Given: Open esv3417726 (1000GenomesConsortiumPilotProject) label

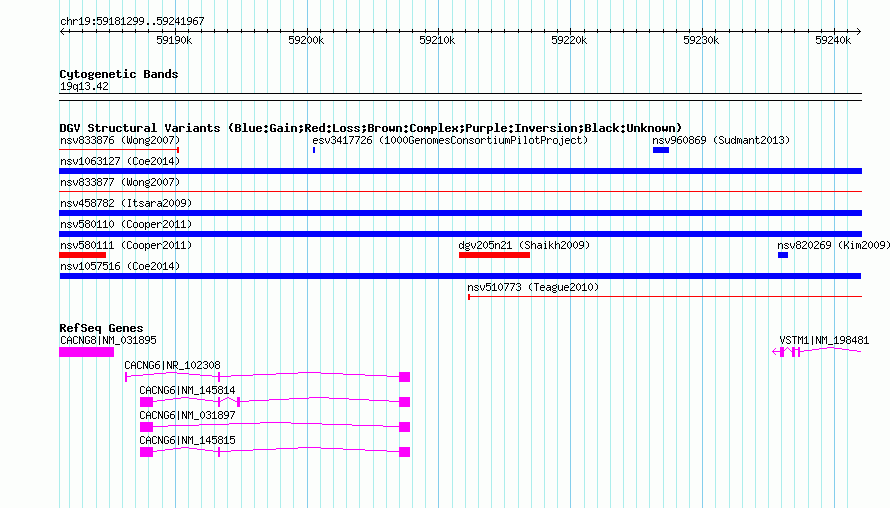Looking at the screenshot, I should point(450,140).
